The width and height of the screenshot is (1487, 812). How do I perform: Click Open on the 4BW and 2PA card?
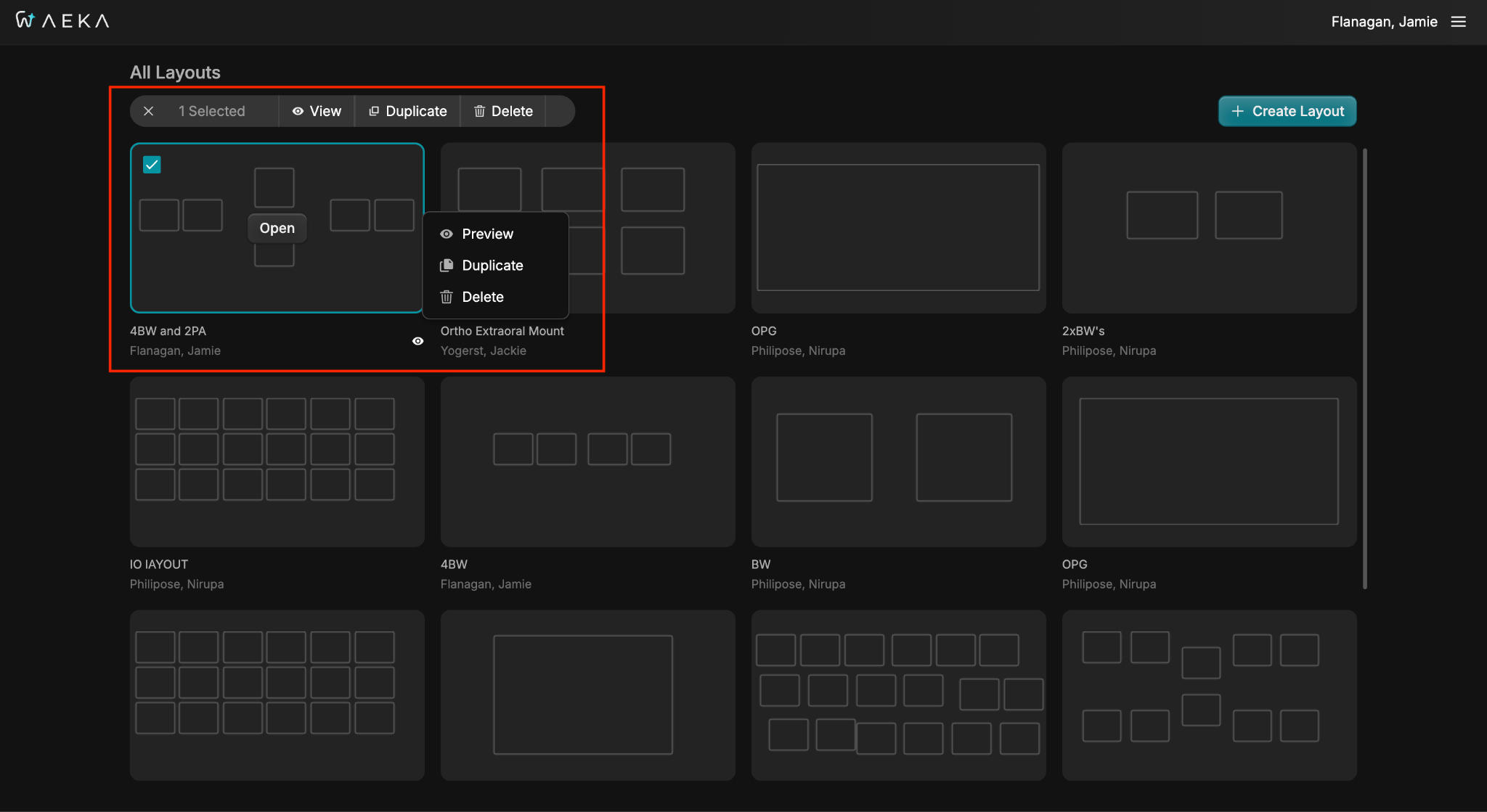[277, 228]
